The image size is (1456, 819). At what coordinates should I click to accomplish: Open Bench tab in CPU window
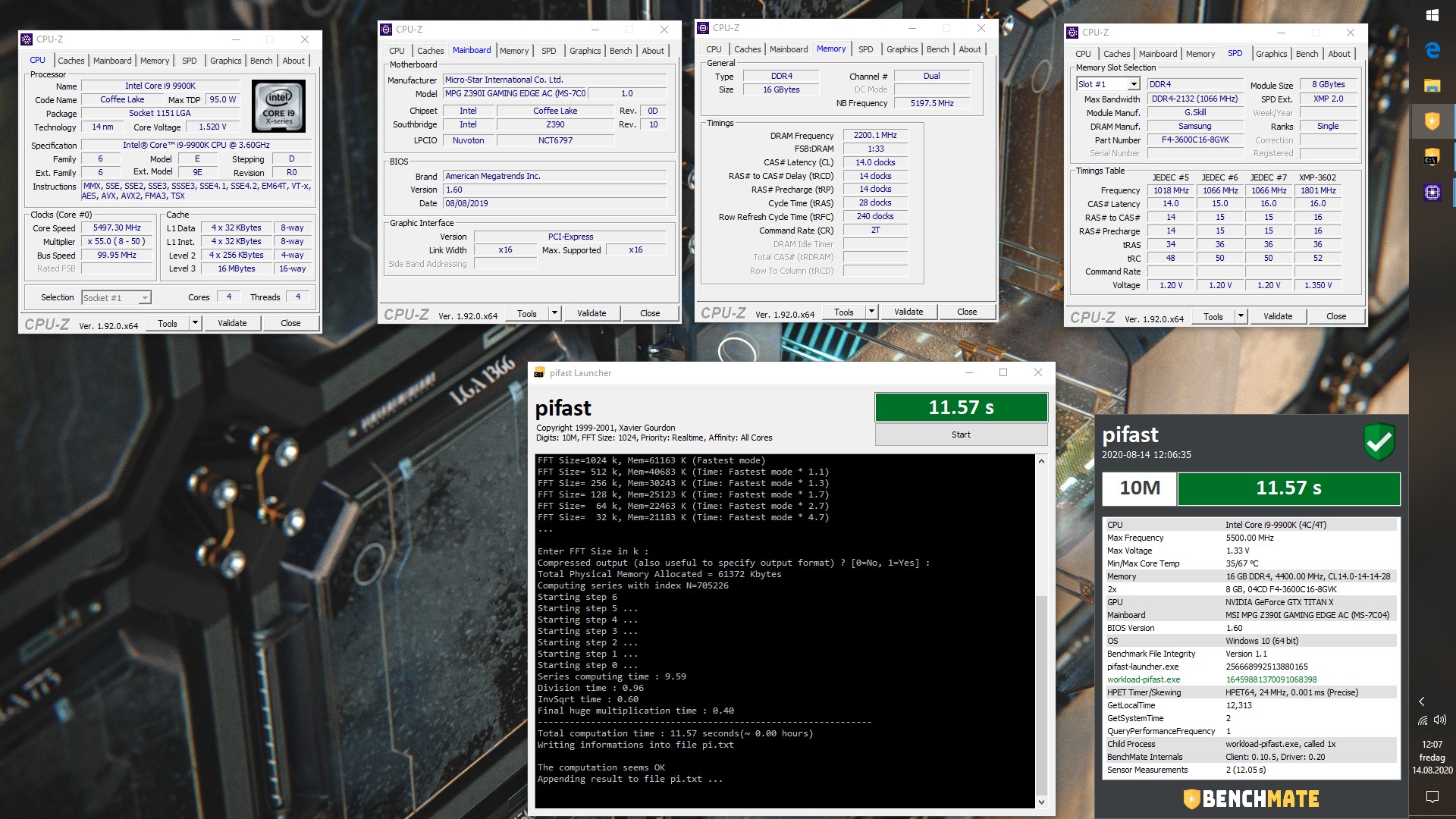coord(261,61)
